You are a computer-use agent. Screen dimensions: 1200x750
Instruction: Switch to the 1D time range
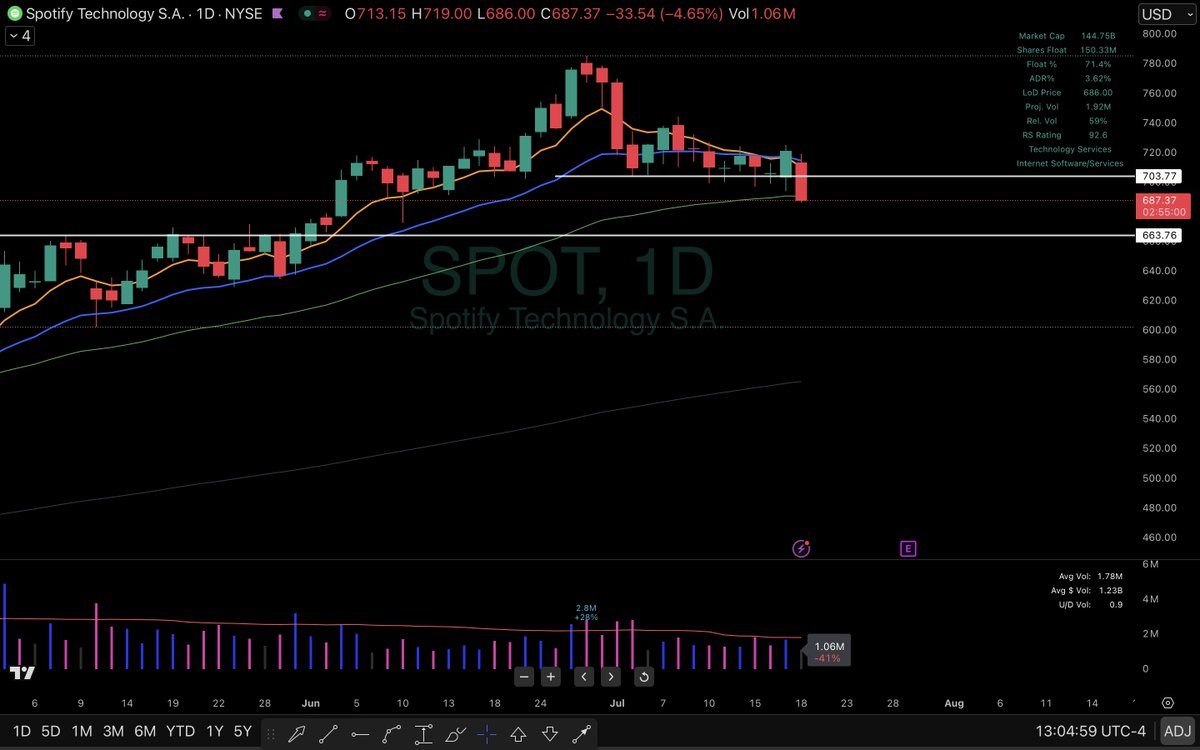pos(21,733)
